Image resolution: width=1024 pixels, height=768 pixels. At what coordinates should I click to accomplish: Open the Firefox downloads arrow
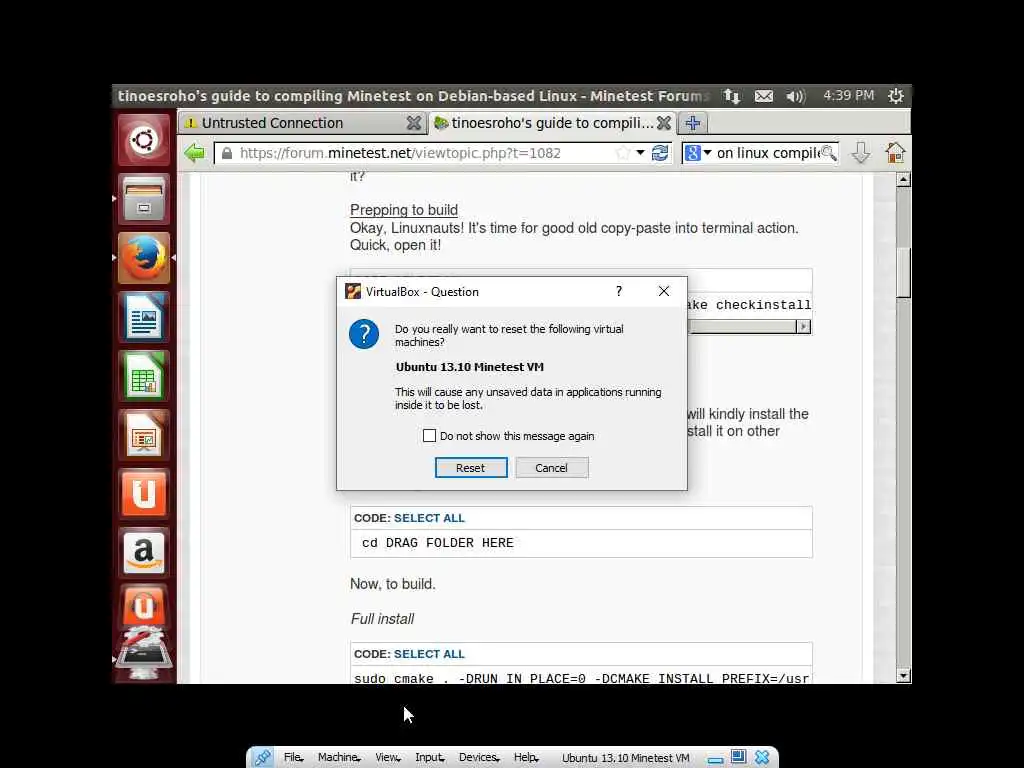(x=861, y=153)
